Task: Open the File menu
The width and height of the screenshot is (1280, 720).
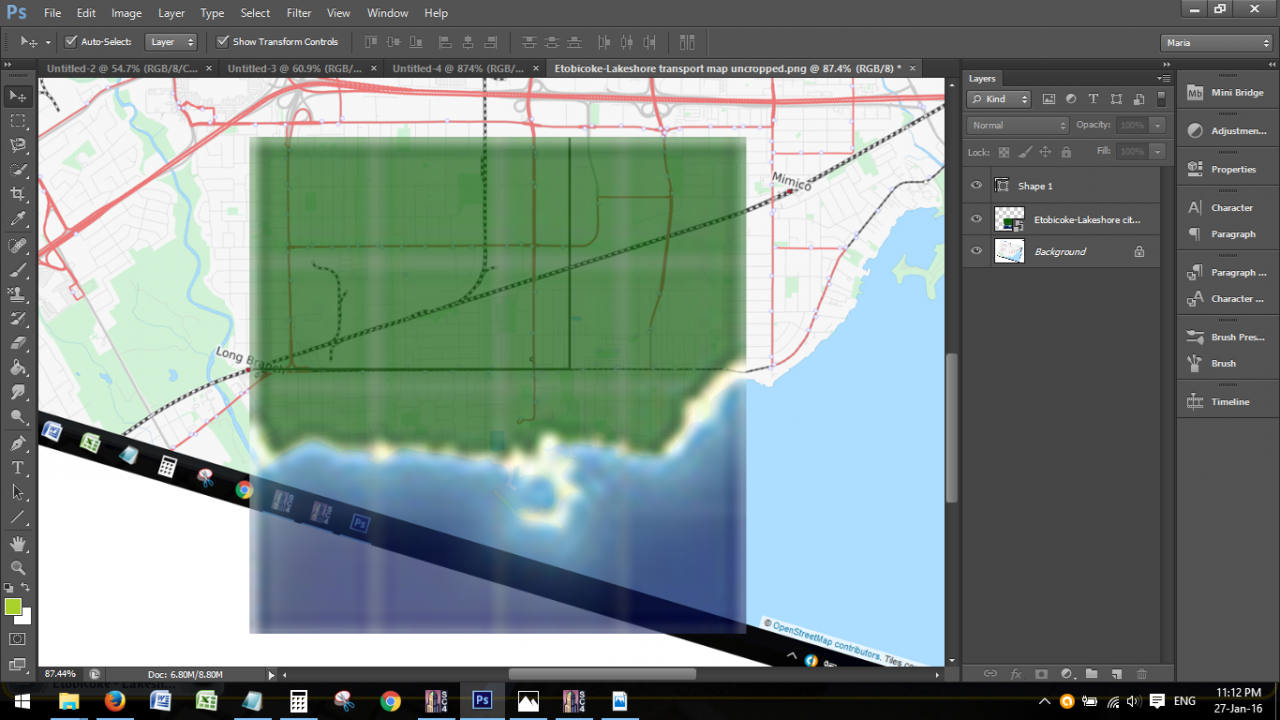Action: [x=52, y=13]
